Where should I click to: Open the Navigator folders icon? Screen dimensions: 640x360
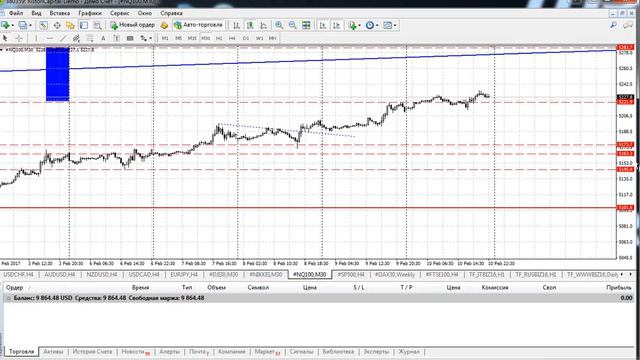click(x=70, y=25)
